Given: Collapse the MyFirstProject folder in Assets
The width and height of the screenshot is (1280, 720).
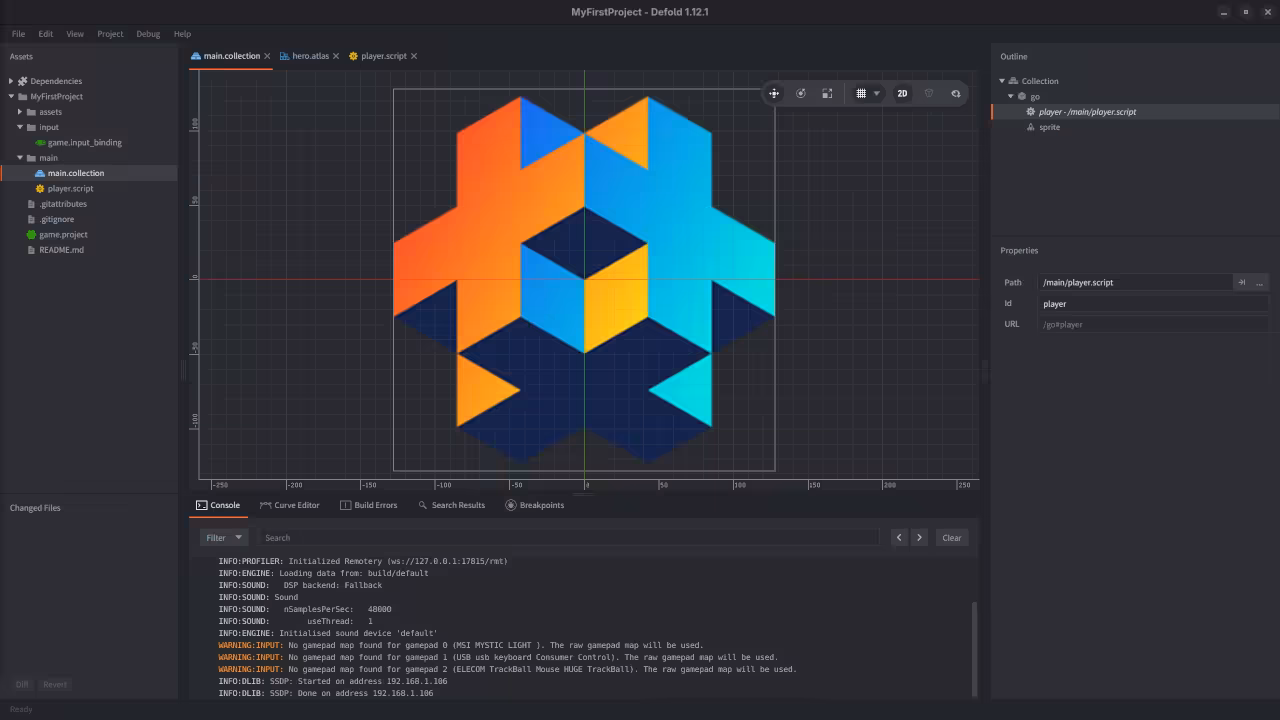Looking at the screenshot, I should pyautogui.click(x=9, y=96).
